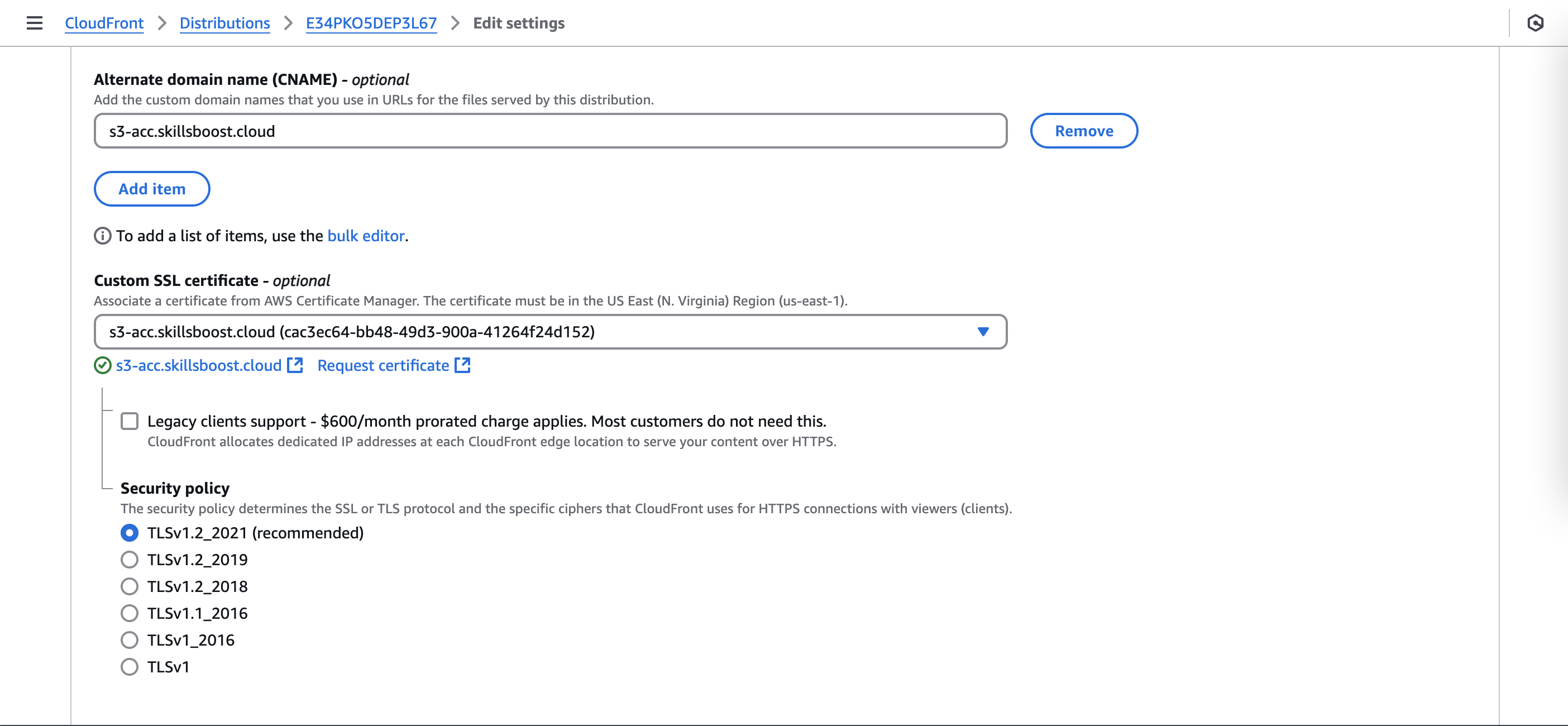Click the green certificate valid checkmark icon
1568x726 pixels.
[x=102, y=365]
